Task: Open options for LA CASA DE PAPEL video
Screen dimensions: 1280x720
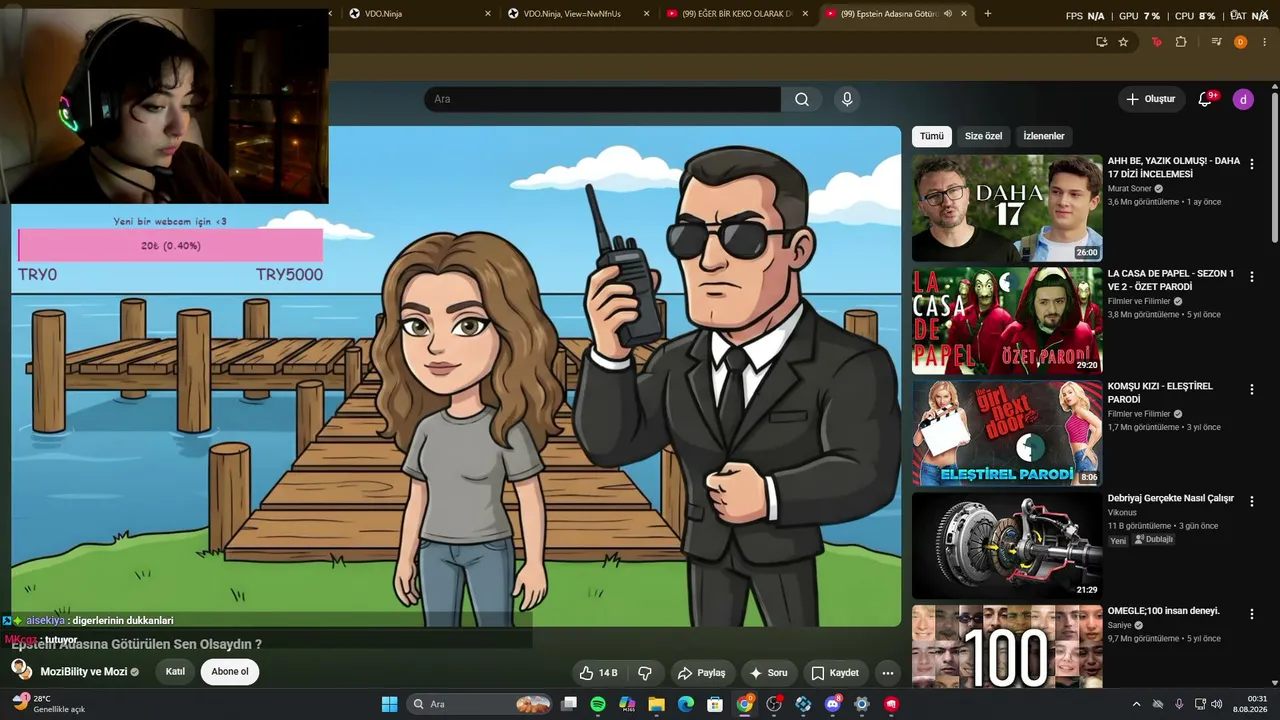Action: pyautogui.click(x=1251, y=277)
